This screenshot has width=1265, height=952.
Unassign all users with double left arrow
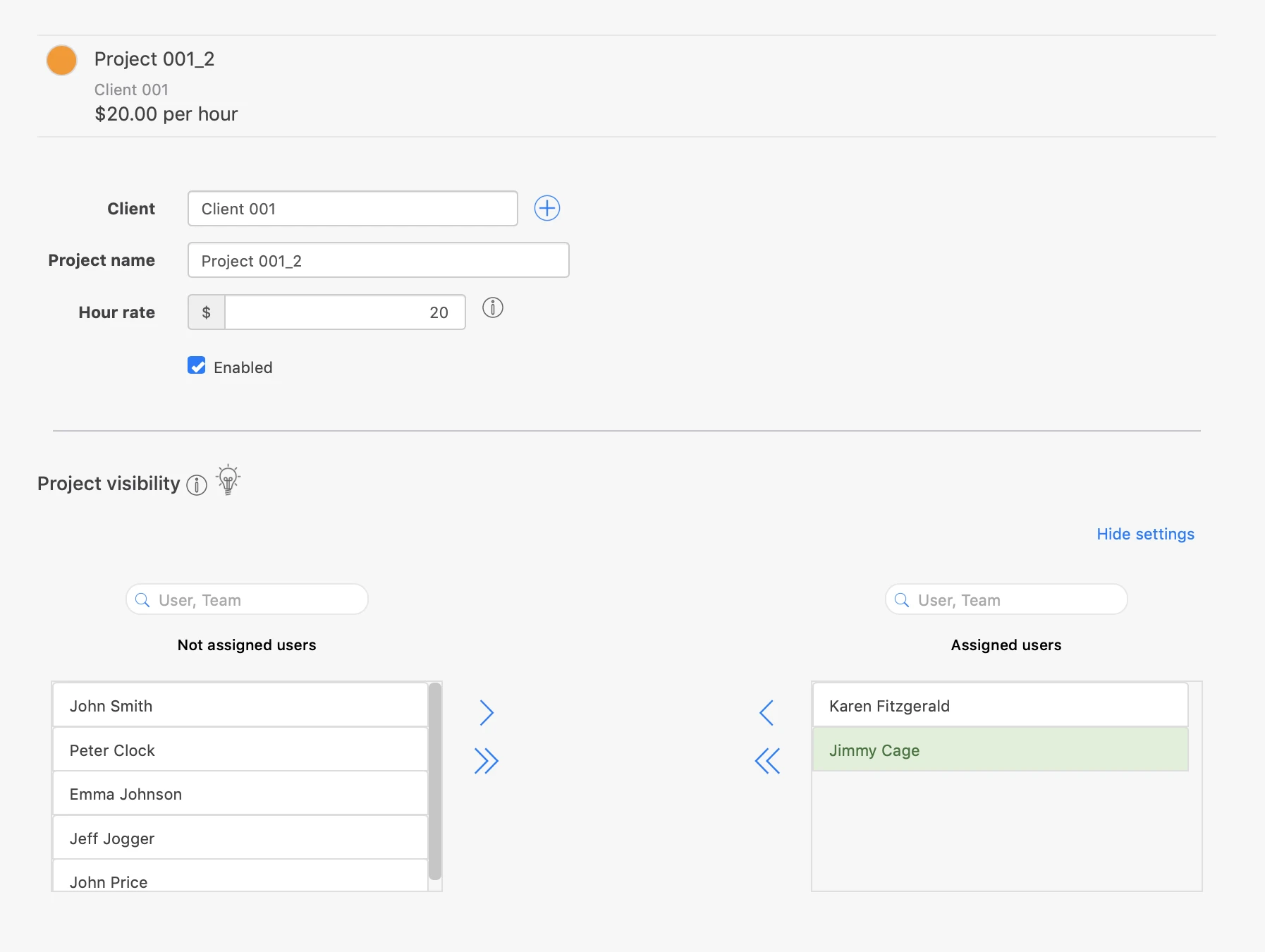[x=766, y=761]
